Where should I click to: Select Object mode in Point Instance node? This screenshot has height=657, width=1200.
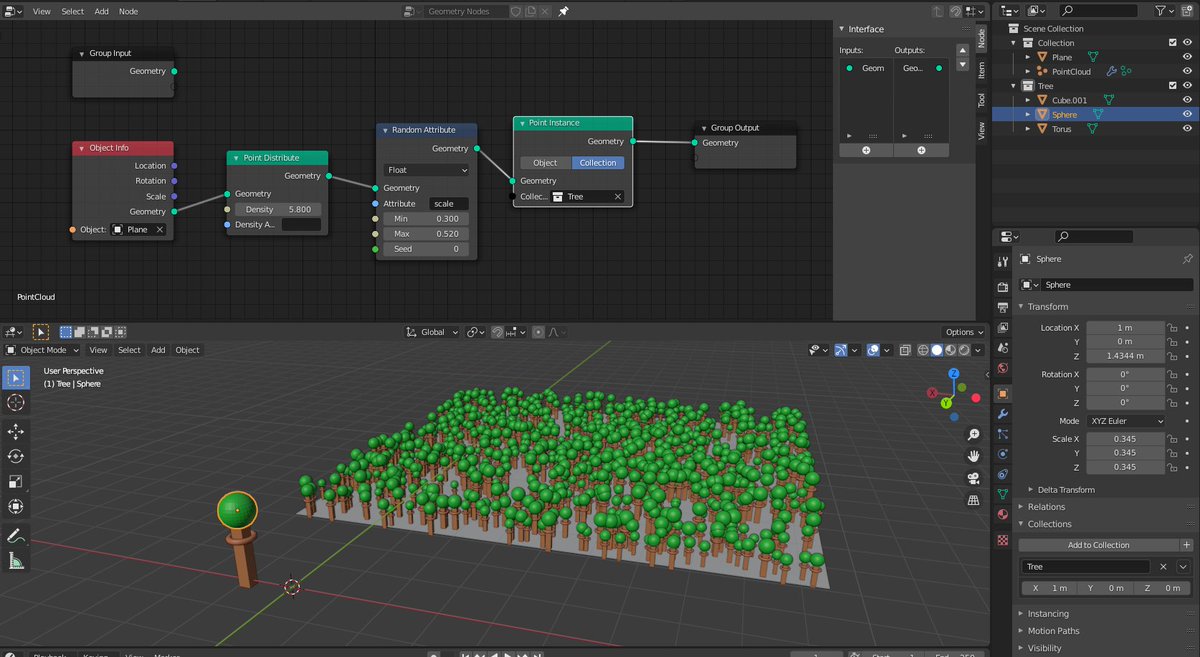click(545, 163)
